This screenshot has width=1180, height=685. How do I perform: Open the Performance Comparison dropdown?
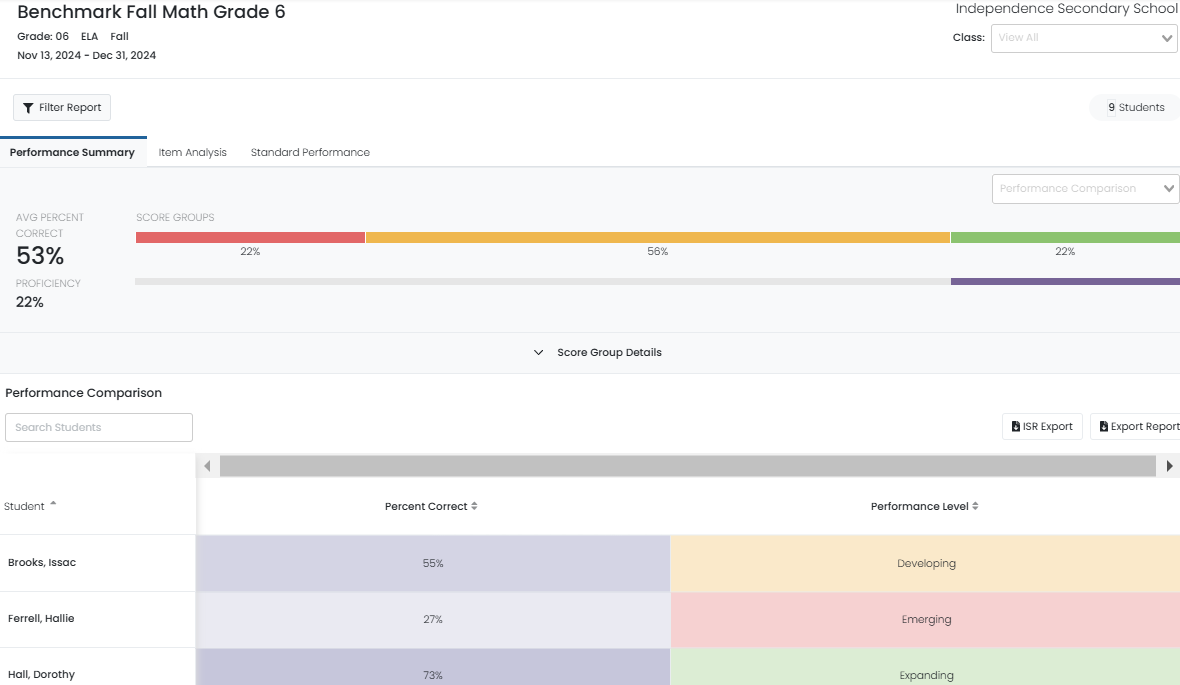1085,189
